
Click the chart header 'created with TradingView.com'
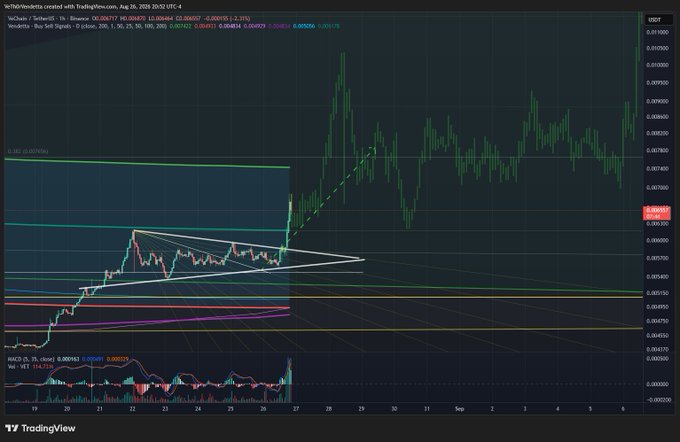click(x=80, y=6)
